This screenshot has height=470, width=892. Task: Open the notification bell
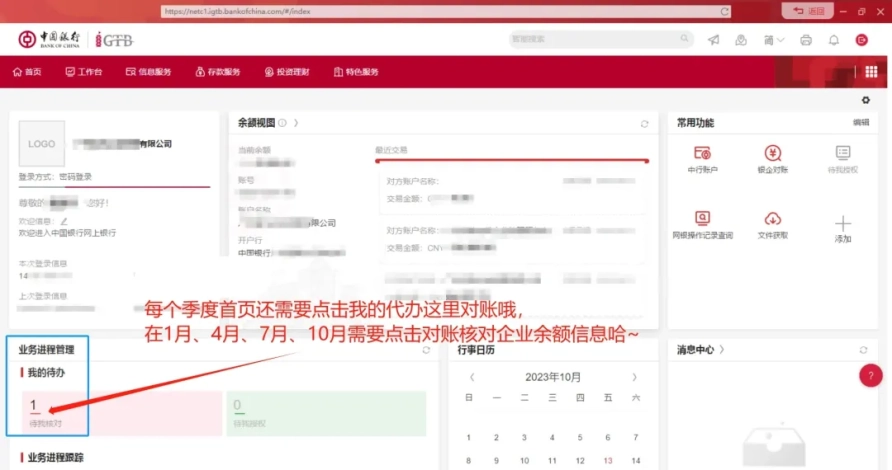coord(833,40)
